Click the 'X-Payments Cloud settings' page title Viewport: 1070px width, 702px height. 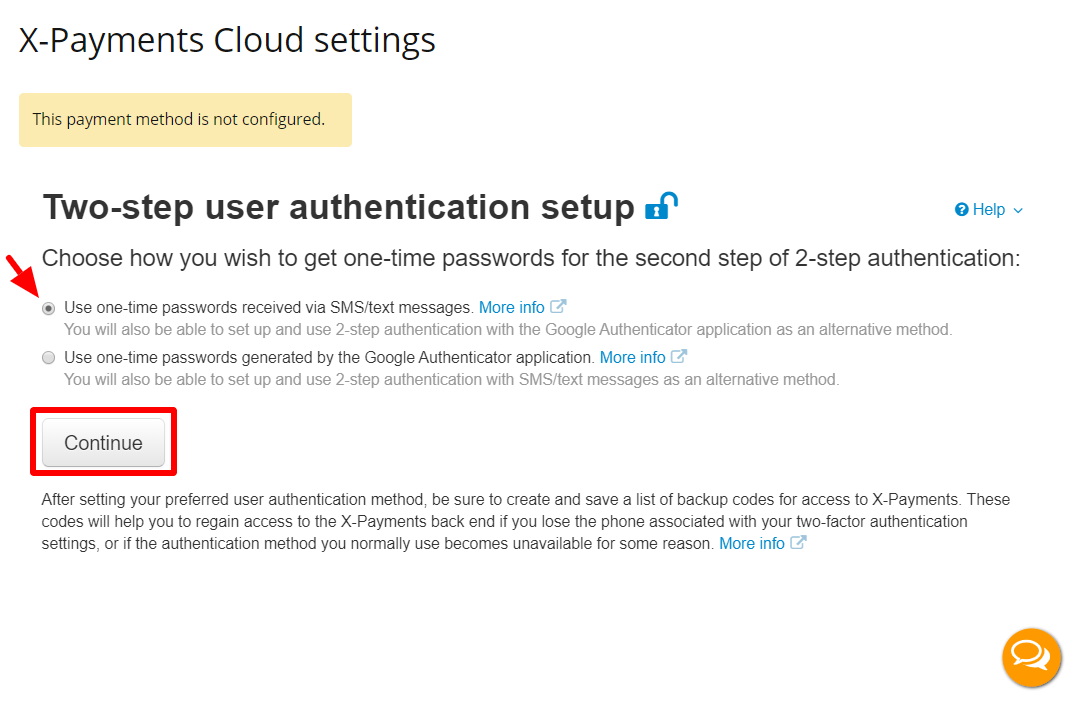pyautogui.click(x=227, y=40)
